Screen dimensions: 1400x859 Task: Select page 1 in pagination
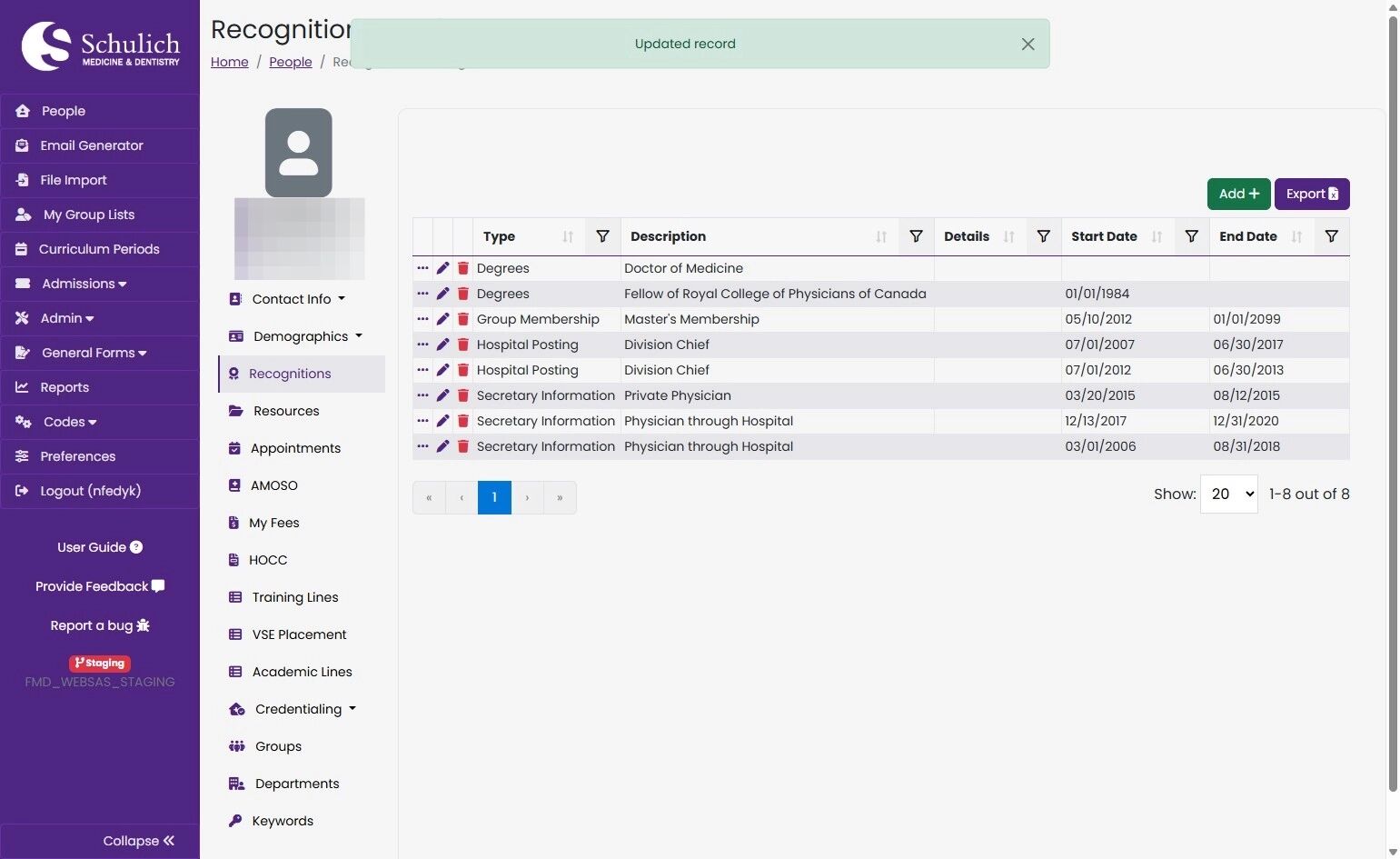[494, 497]
